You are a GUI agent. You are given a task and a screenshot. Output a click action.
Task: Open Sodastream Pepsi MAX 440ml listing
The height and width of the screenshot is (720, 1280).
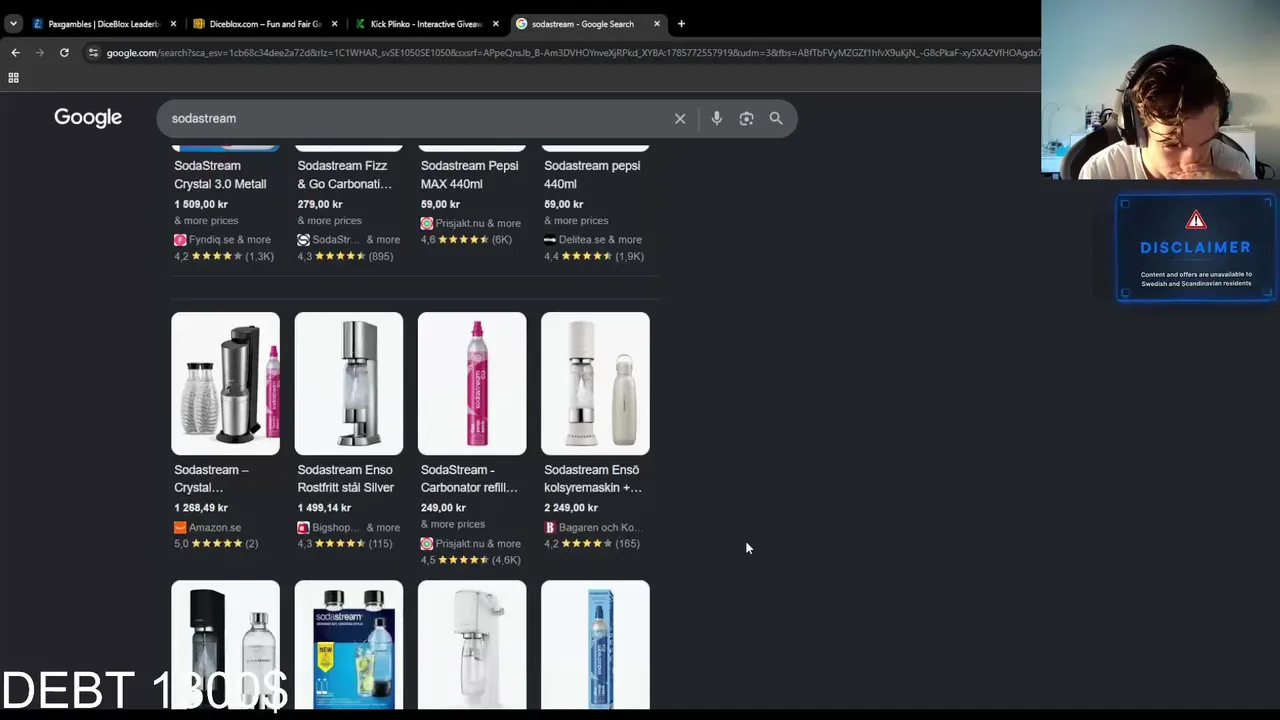click(x=469, y=175)
